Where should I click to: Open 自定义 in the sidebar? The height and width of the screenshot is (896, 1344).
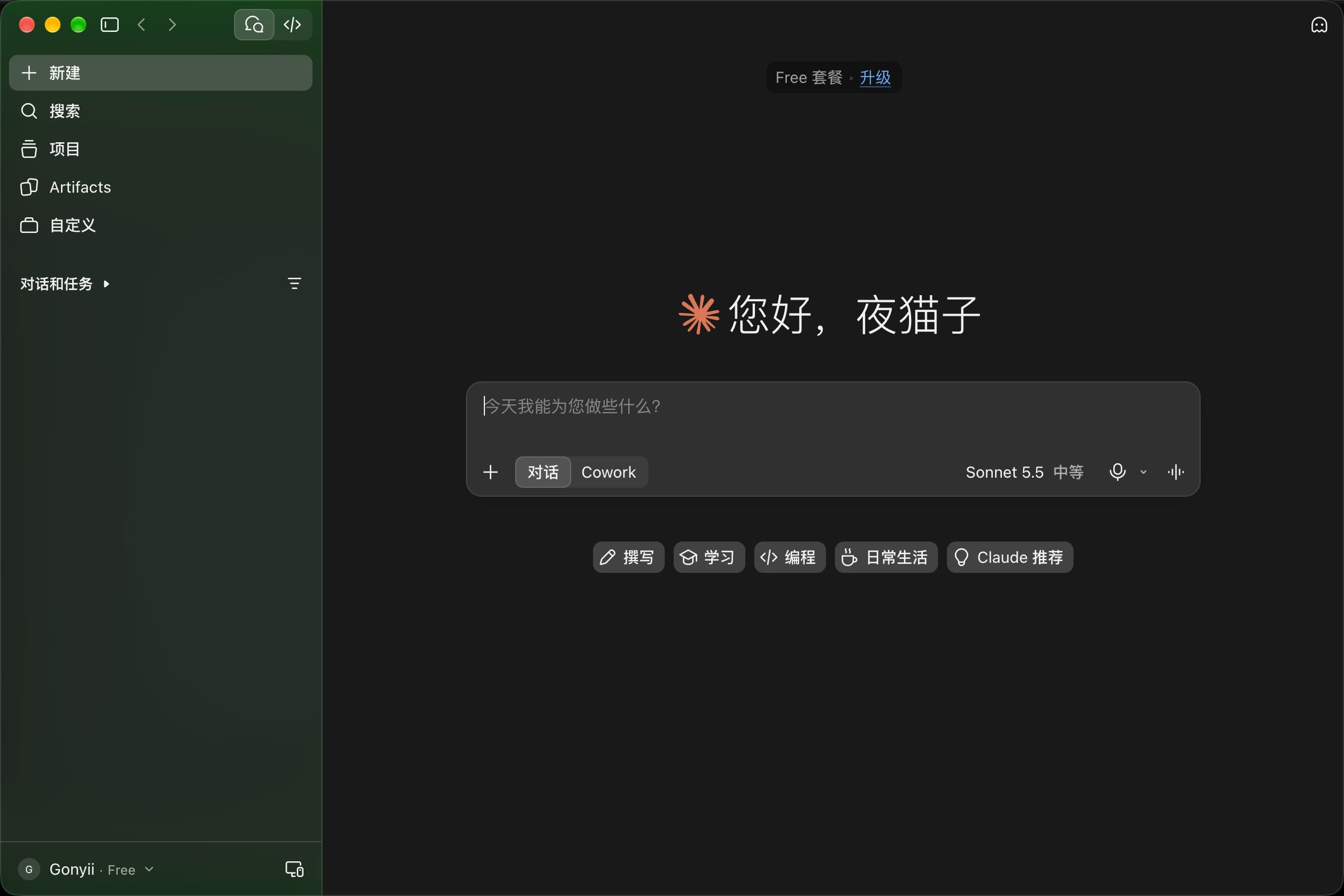161,225
